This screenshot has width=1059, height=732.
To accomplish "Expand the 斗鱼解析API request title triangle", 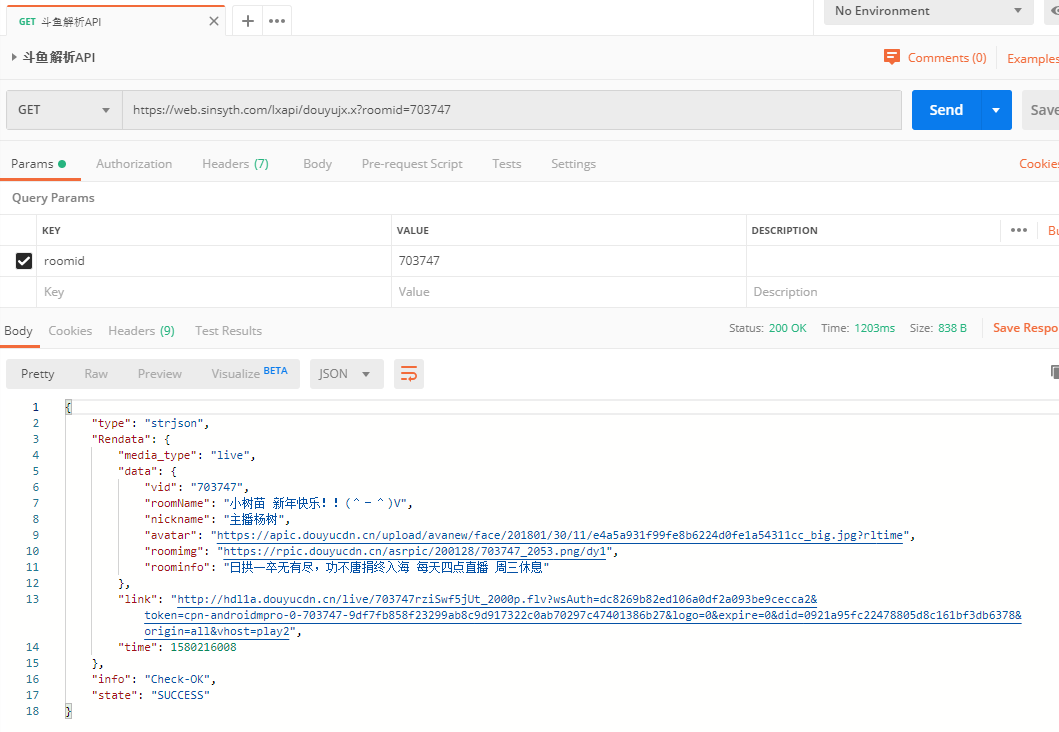I will (14, 58).
